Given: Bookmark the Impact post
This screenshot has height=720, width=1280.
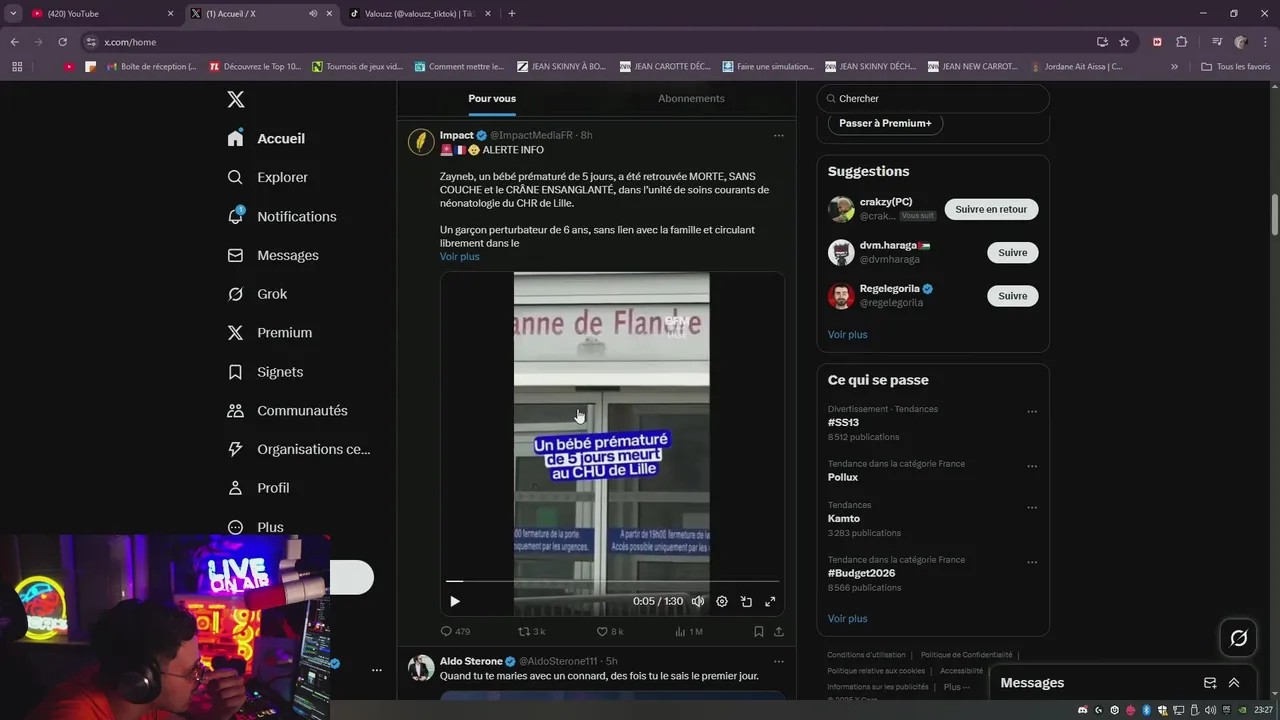Looking at the screenshot, I should (x=759, y=631).
